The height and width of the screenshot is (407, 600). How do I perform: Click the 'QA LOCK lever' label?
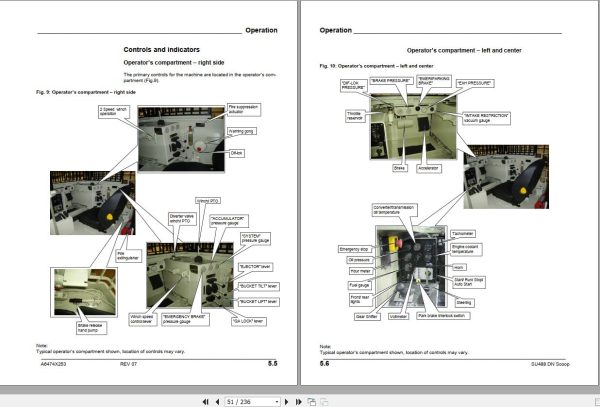[249, 321]
